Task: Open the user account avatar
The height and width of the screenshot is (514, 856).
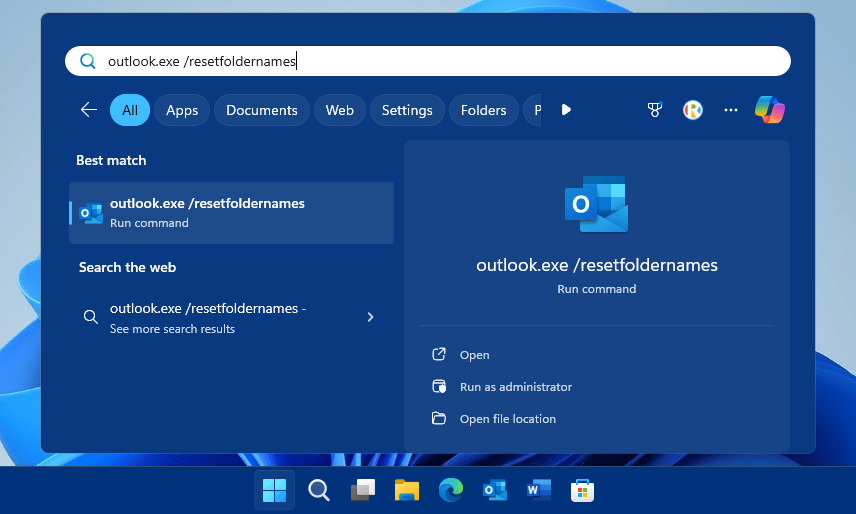Action: point(693,110)
